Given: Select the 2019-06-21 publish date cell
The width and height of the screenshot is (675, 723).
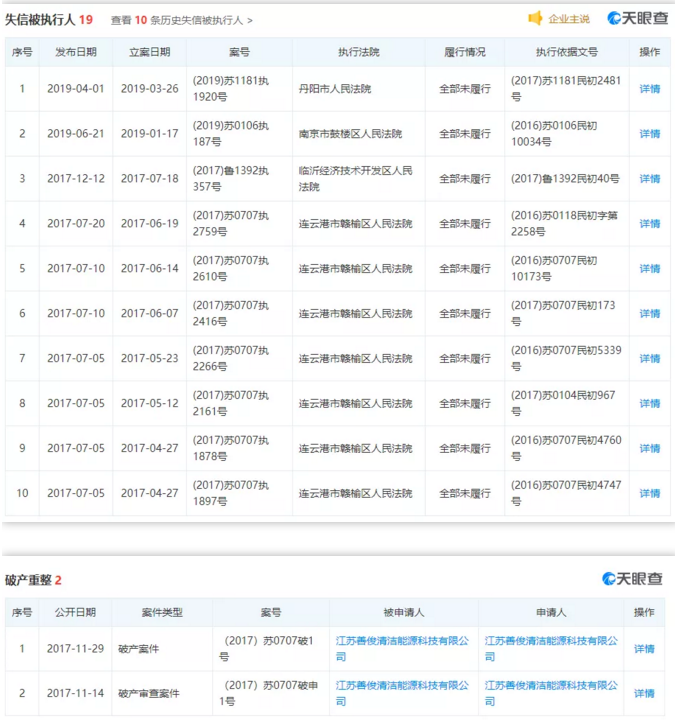Looking at the screenshot, I should pyautogui.click(x=76, y=134).
